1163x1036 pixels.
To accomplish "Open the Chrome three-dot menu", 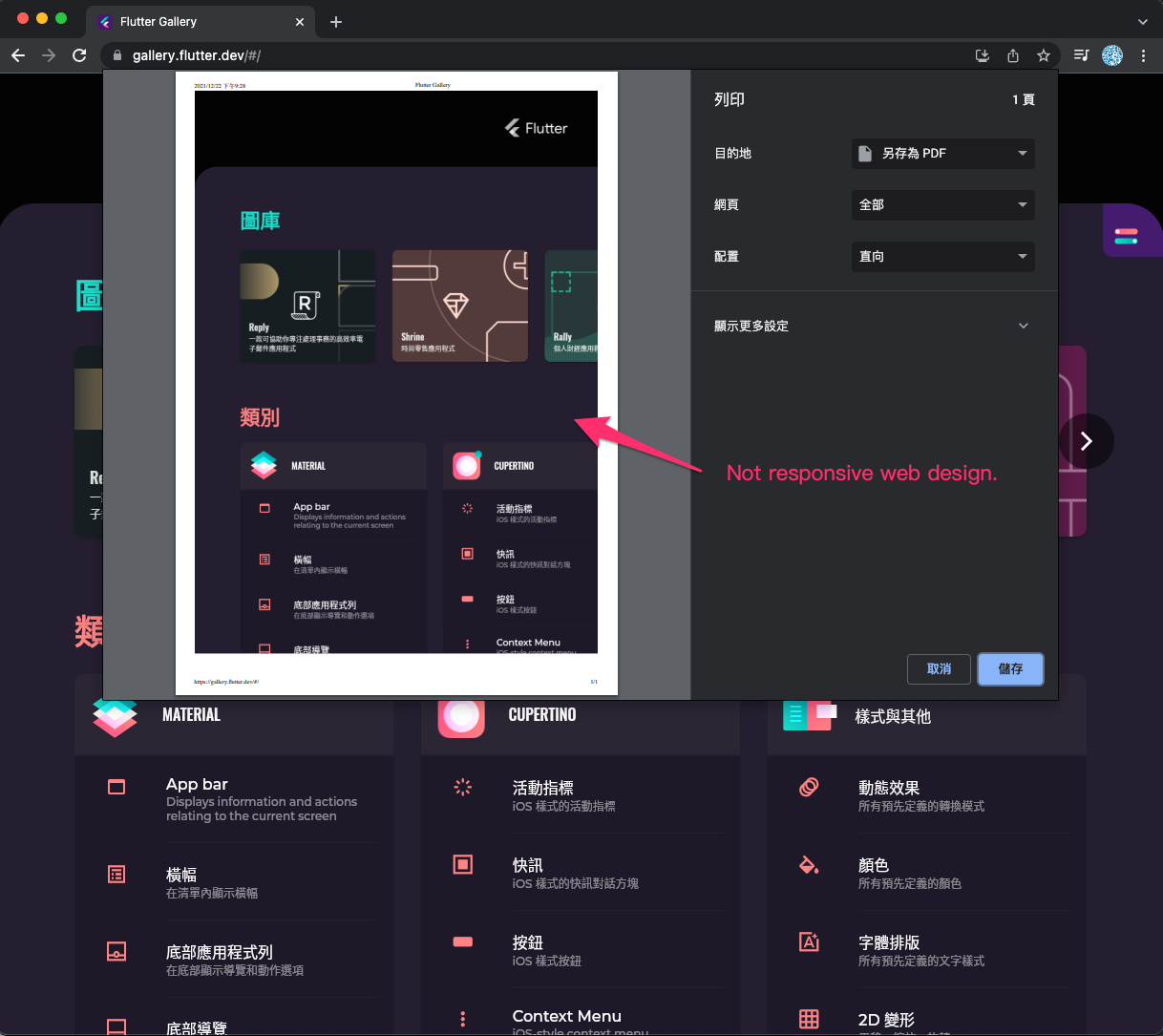I will [x=1144, y=55].
